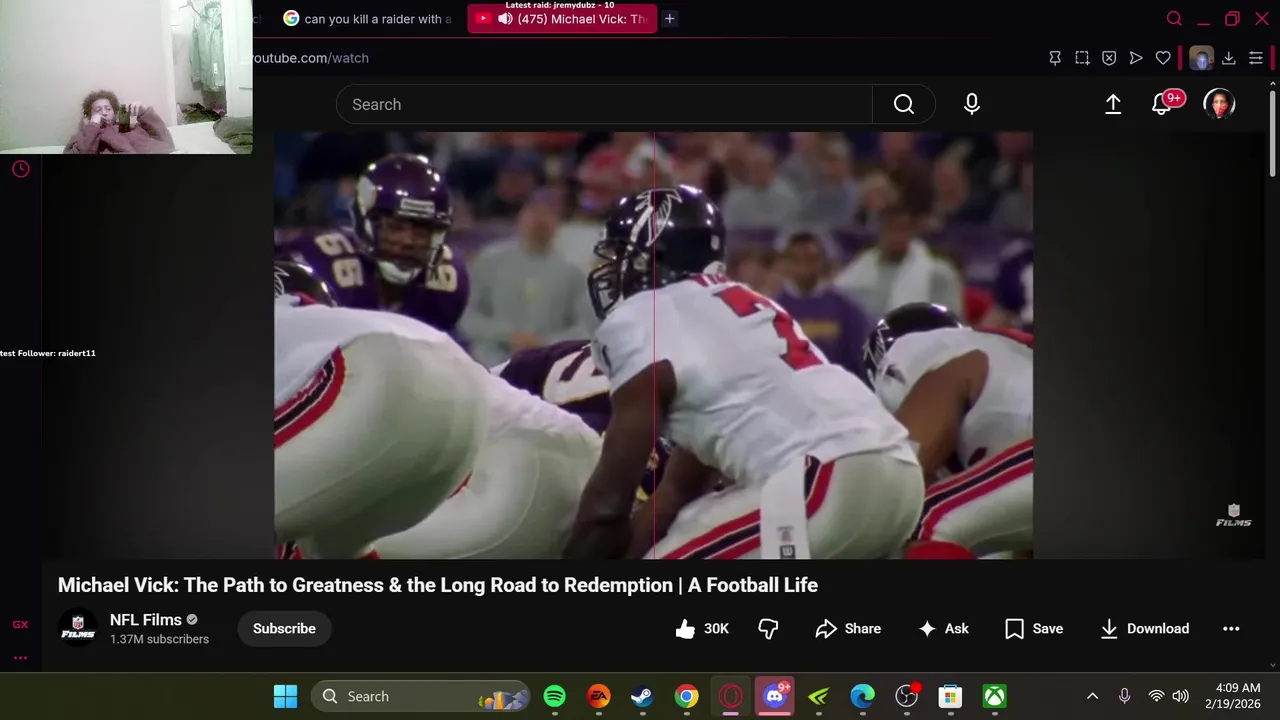Expand the system tray hidden icons chevron
1280x720 pixels.
1092,696
